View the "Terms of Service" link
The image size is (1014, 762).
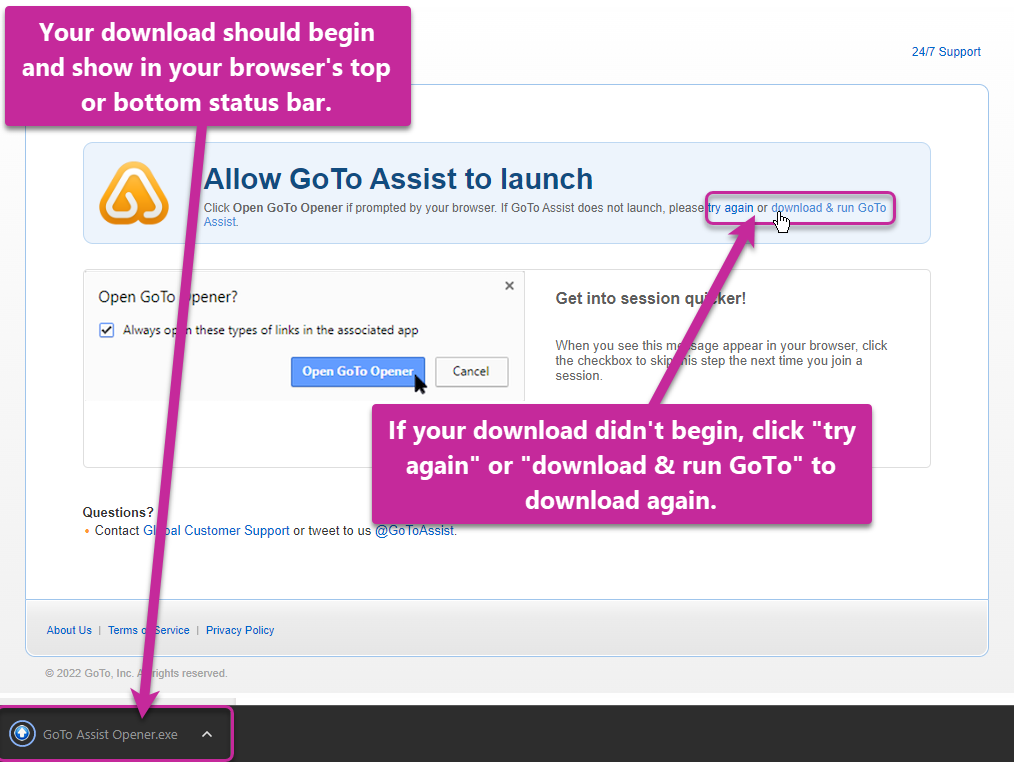pyautogui.click(x=148, y=630)
